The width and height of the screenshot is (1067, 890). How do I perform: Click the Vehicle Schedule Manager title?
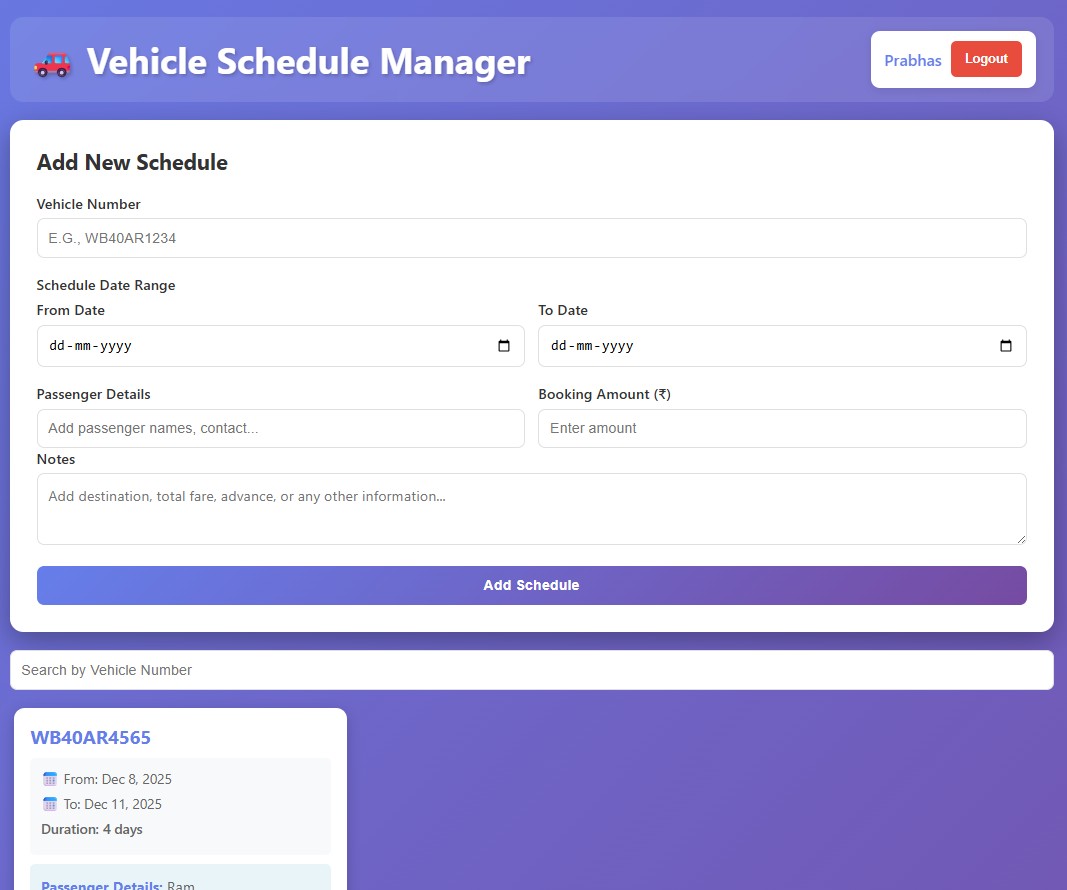point(308,61)
